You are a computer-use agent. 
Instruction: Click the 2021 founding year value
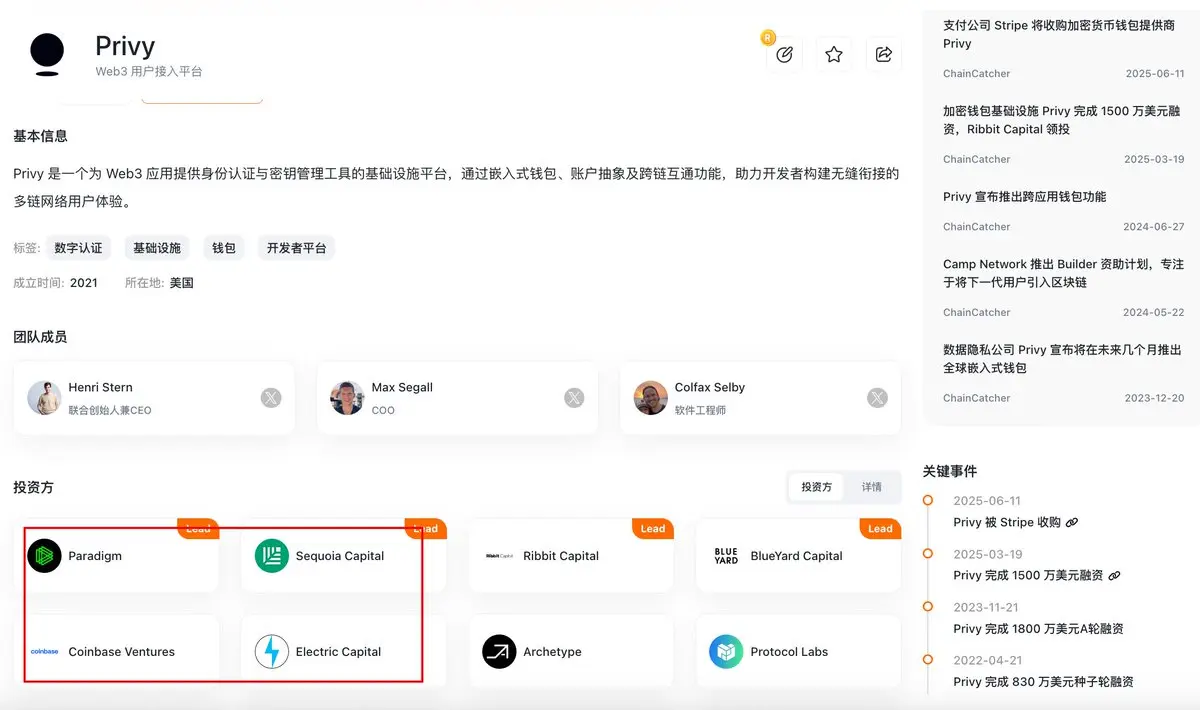(x=84, y=283)
